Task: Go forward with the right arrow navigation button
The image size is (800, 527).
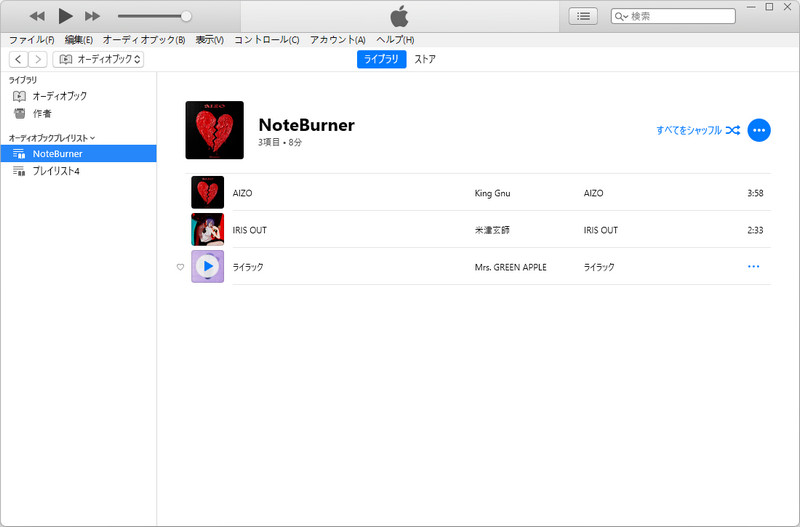Action: [x=38, y=59]
